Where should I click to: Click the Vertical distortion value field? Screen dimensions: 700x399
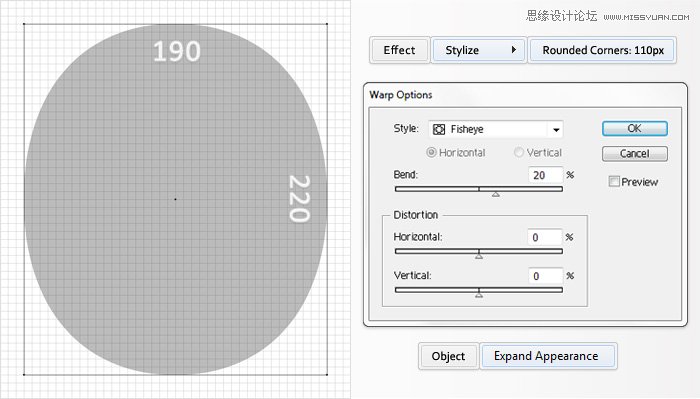pyautogui.click(x=545, y=276)
